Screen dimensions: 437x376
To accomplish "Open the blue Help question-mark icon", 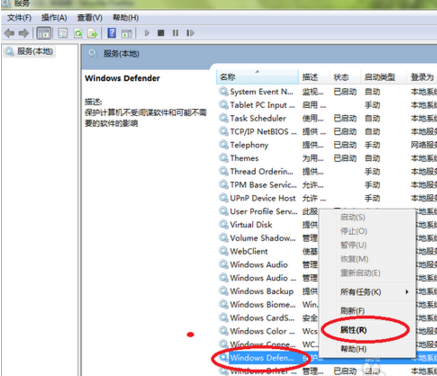I will [112, 33].
